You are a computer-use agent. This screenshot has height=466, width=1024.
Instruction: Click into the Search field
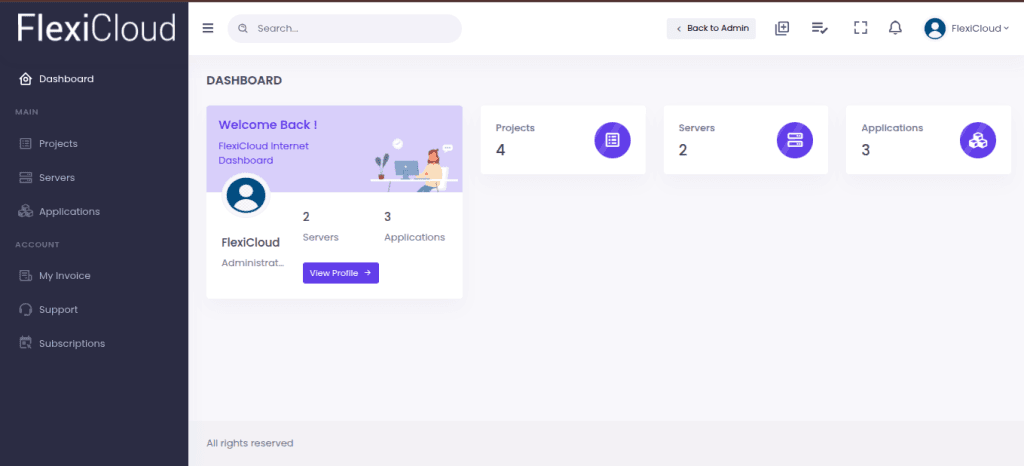pos(350,28)
